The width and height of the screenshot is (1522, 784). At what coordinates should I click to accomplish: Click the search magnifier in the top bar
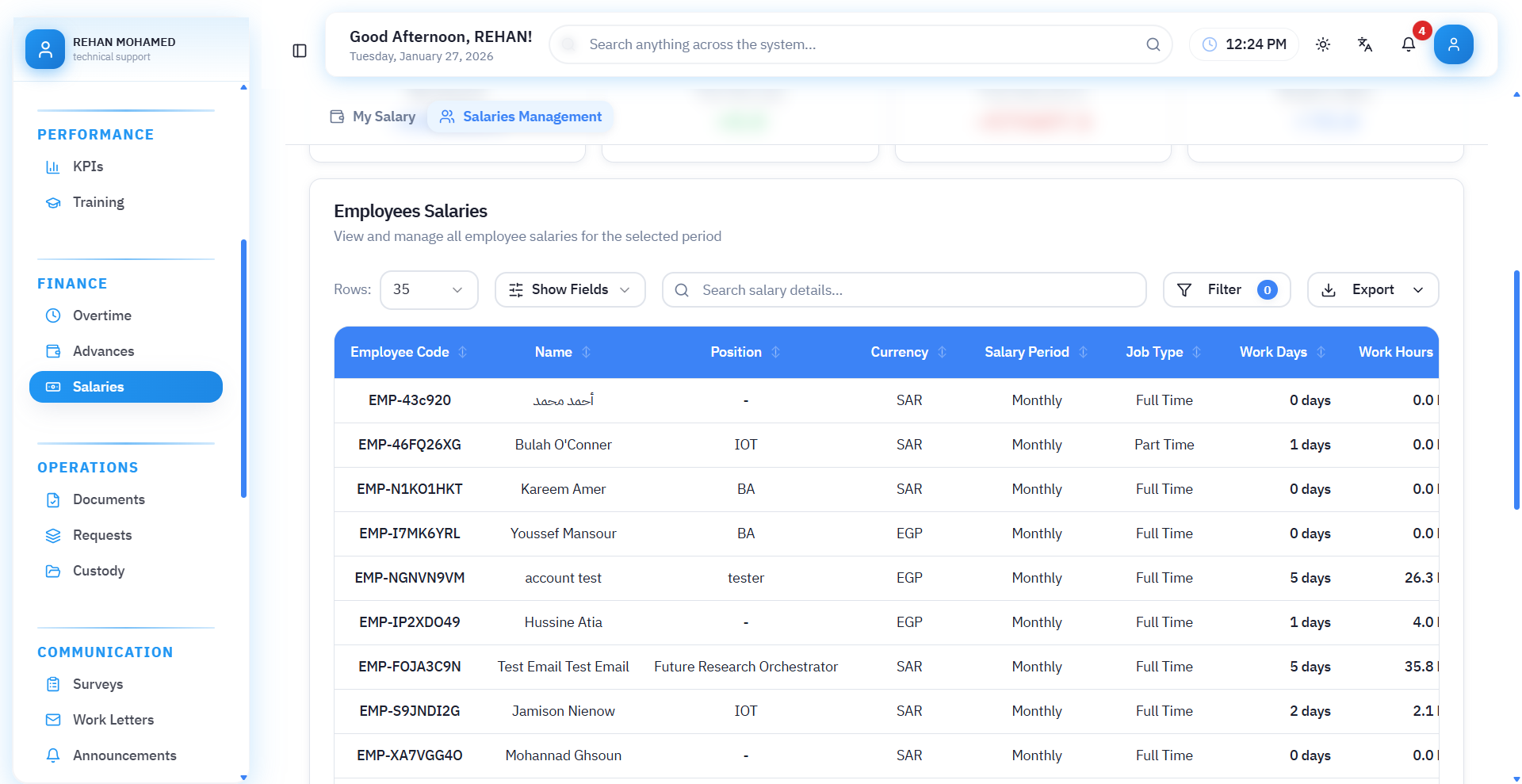(1153, 44)
